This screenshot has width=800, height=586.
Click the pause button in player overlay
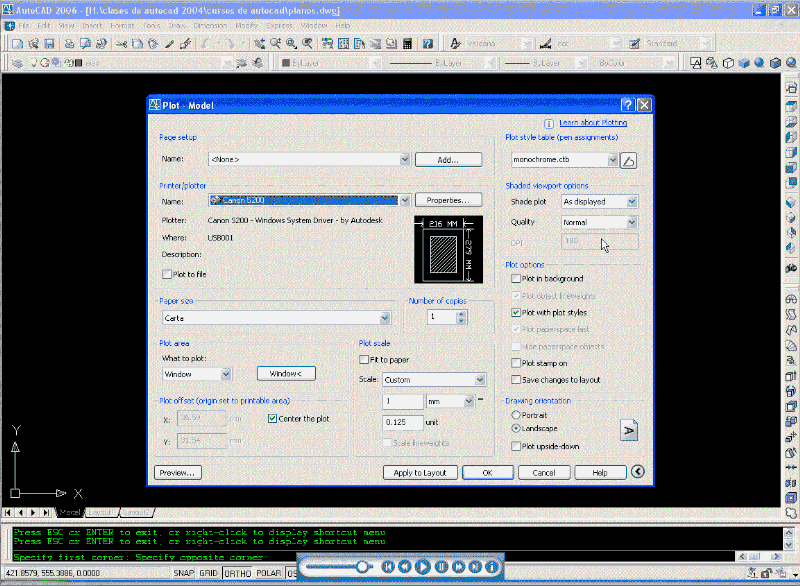pyautogui.click(x=441, y=567)
